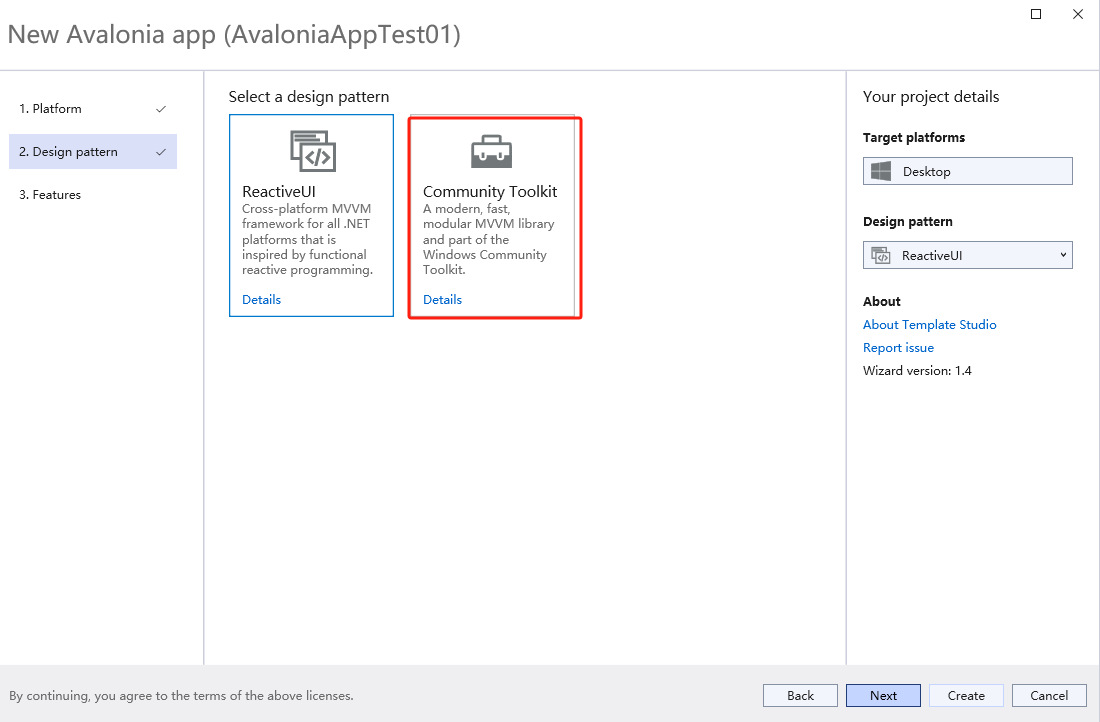Image resolution: width=1100 pixels, height=722 pixels.
Task: Open Details link for ReactiveUI
Action: [x=261, y=300]
